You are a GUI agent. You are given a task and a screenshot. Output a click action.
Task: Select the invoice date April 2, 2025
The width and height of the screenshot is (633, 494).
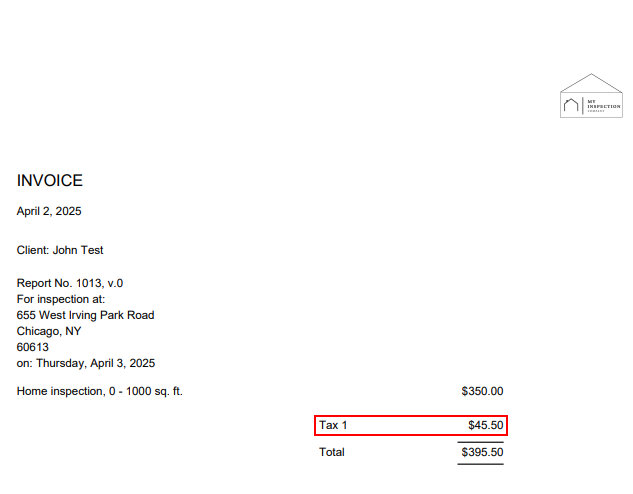point(49,211)
